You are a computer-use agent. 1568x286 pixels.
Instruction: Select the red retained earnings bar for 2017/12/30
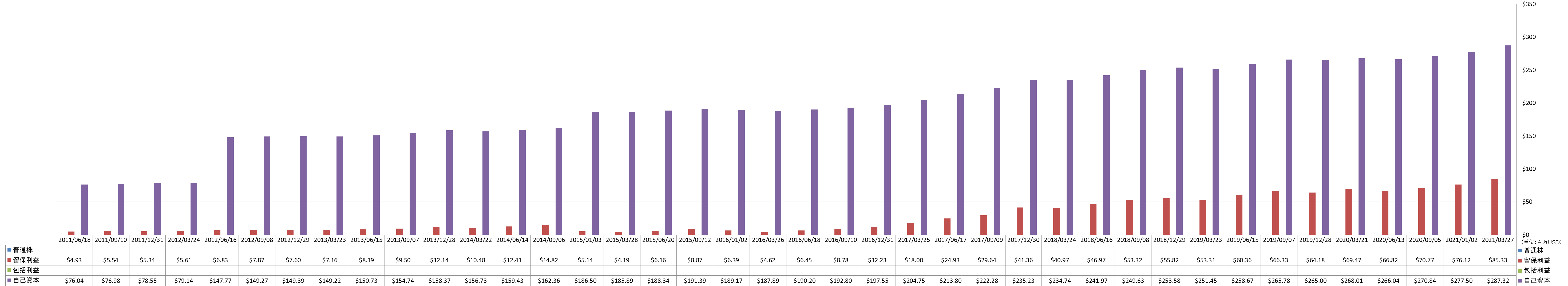click(1020, 221)
